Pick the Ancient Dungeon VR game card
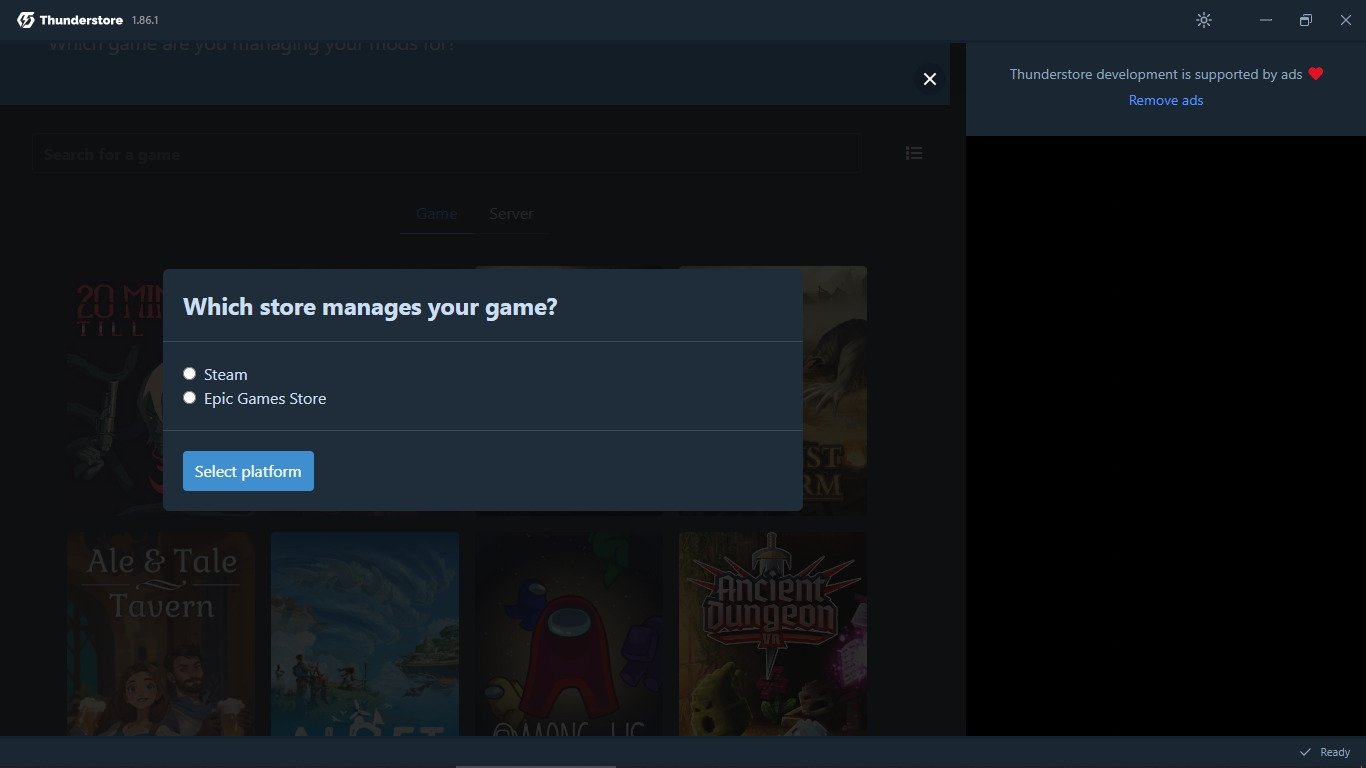 pyautogui.click(x=773, y=634)
